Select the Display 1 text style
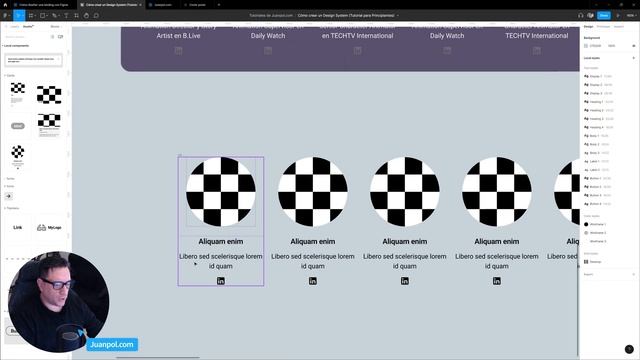 tap(598, 76)
